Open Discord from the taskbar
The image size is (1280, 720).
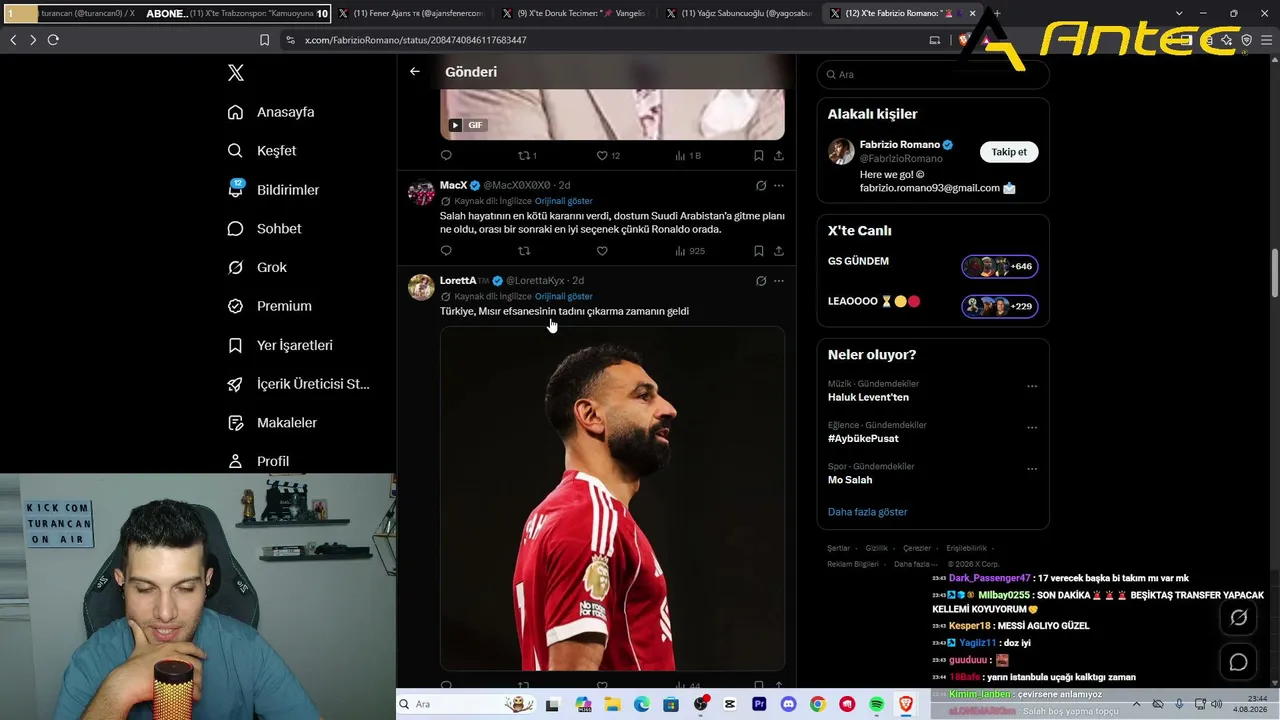pyautogui.click(x=788, y=705)
